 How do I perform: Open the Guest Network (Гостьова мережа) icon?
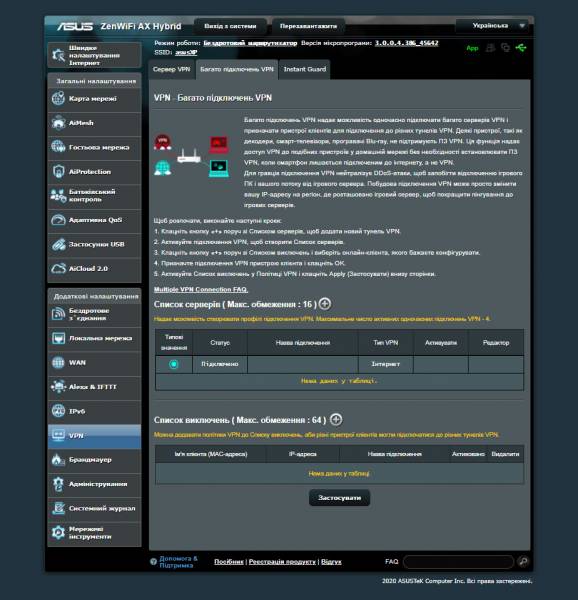[58, 147]
